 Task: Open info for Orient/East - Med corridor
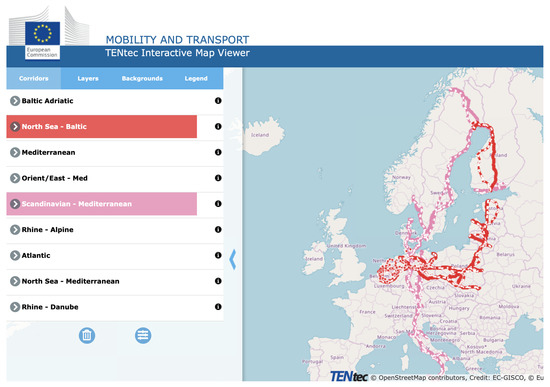pos(218,178)
